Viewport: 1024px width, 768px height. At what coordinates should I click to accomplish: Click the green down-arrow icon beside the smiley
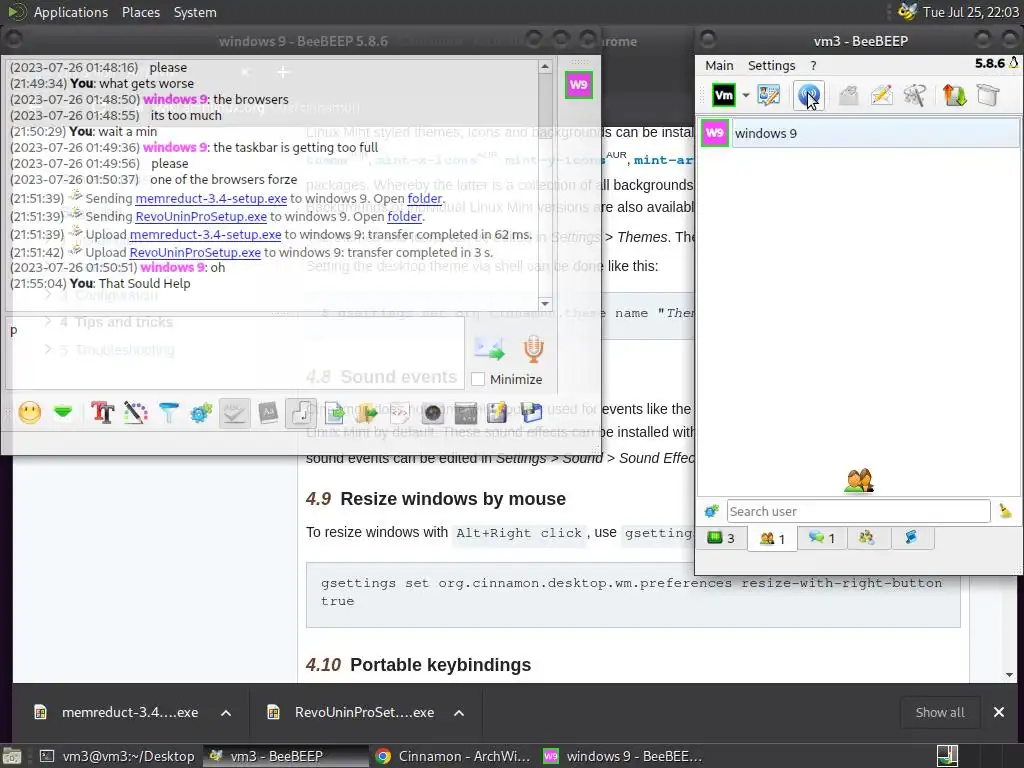point(63,413)
